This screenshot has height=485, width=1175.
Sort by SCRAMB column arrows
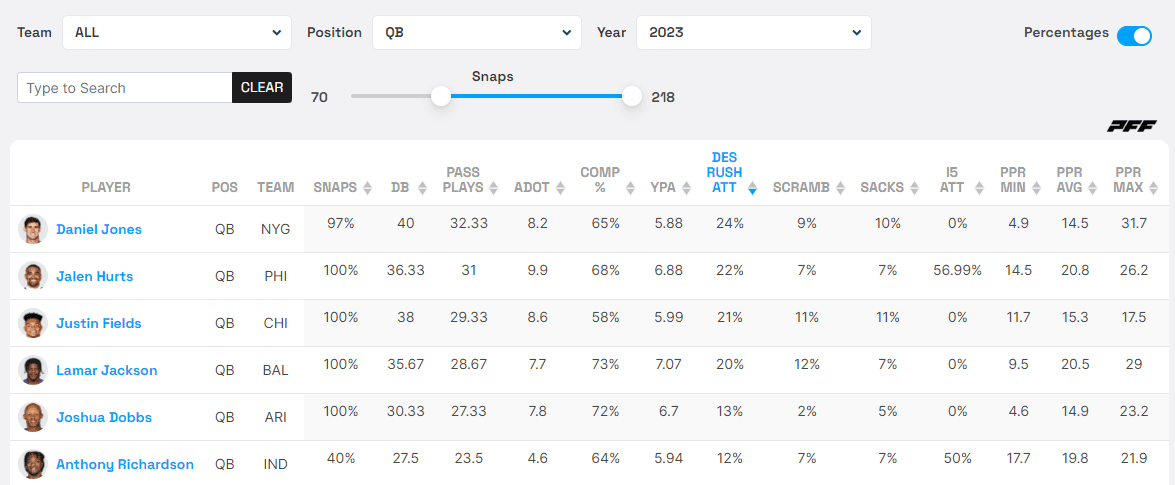(844, 188)
